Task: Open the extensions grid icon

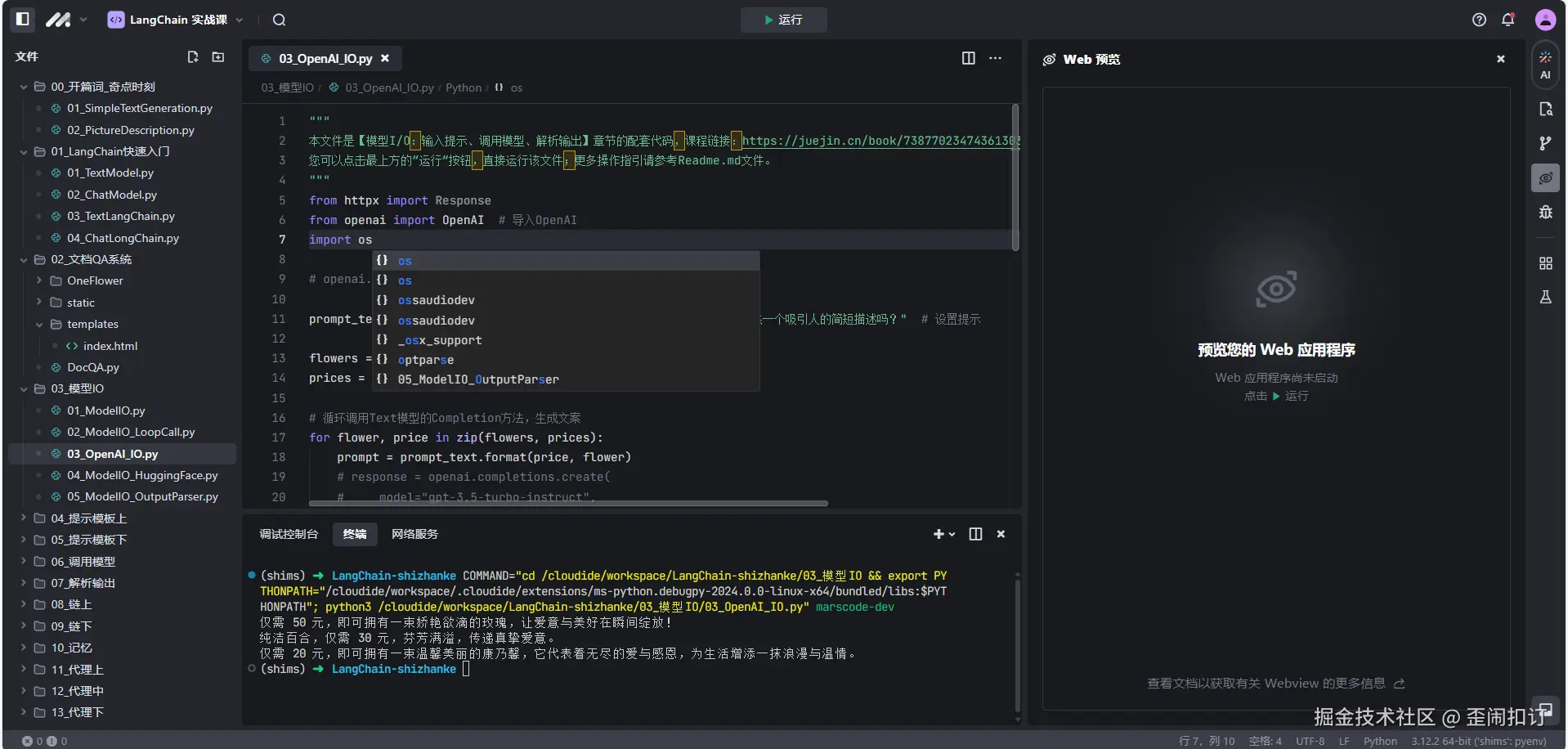Action: (1544, 263)
